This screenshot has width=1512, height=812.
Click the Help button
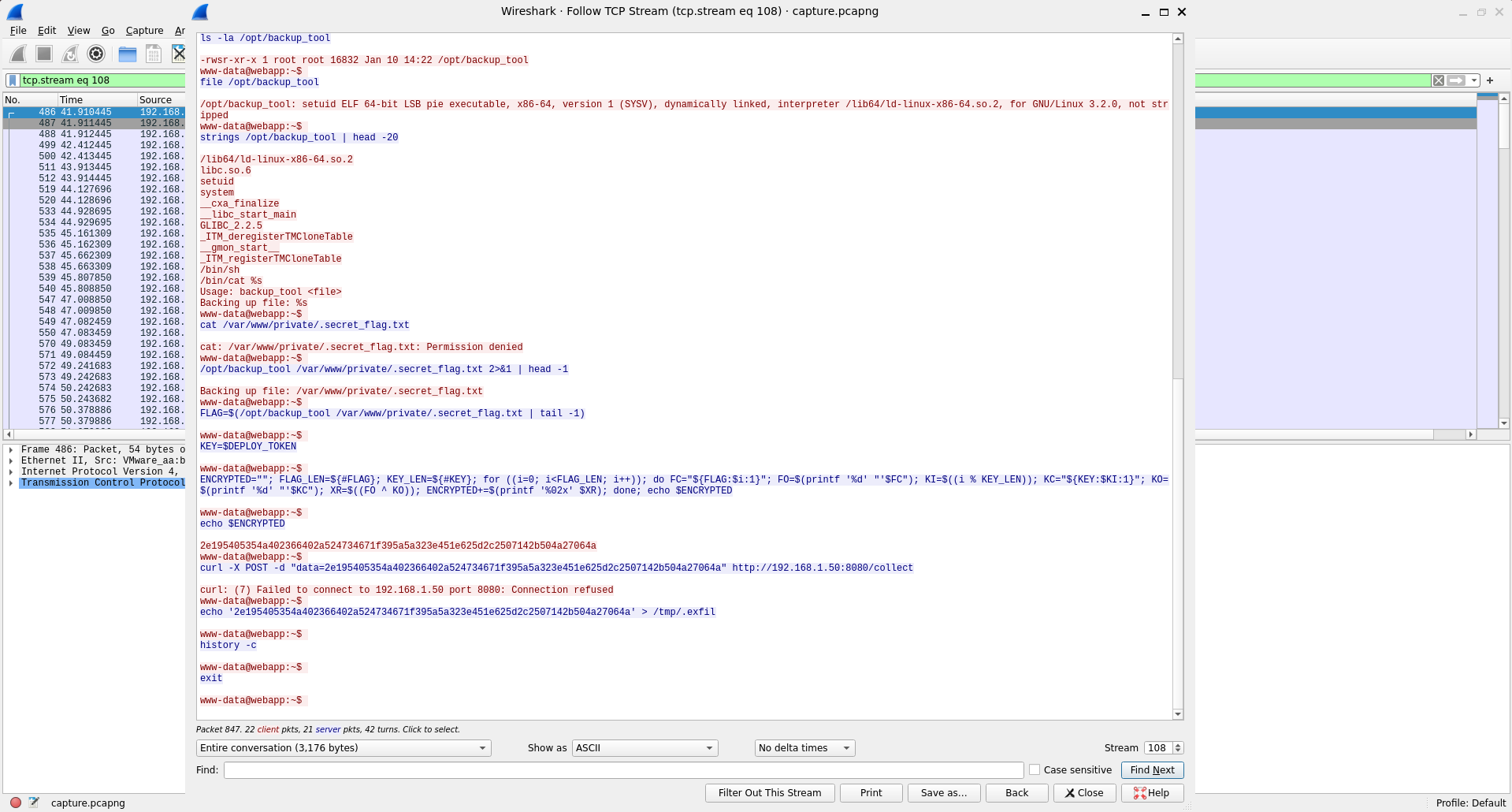(x=1152, y=793)
